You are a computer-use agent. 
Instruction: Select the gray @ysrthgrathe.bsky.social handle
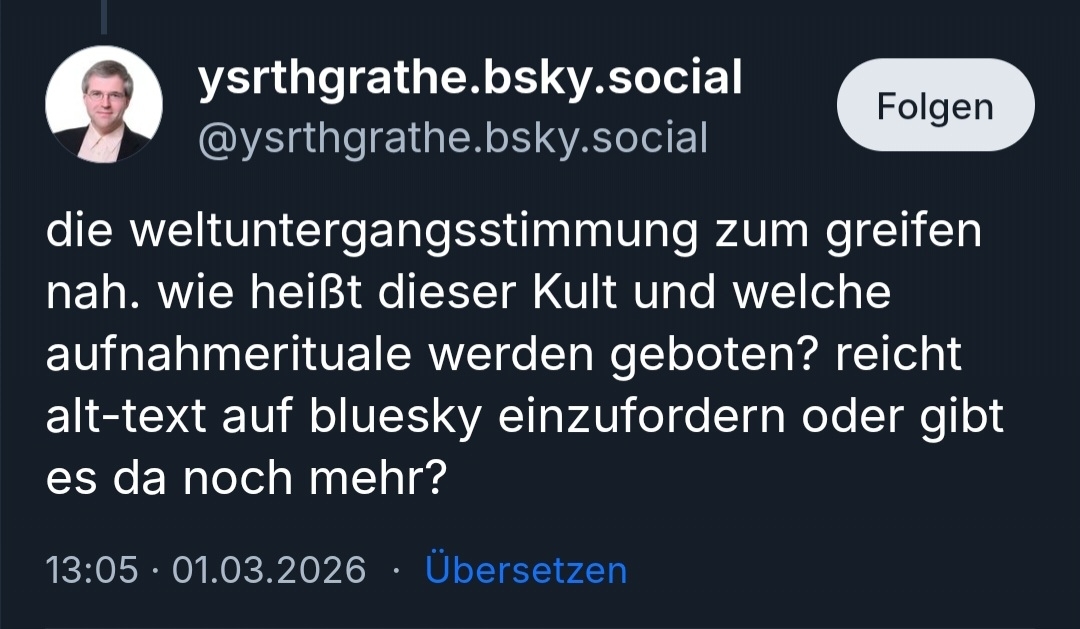tap(453, 137)
